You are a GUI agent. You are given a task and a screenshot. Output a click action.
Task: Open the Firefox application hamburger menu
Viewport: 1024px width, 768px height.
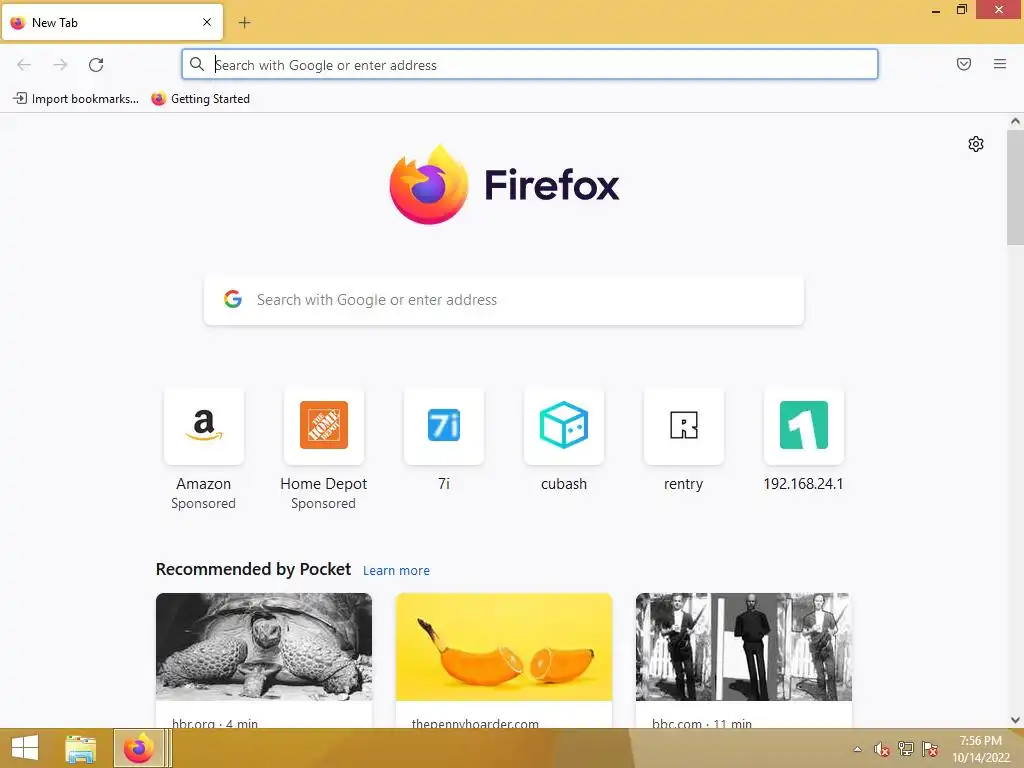click(999, 64)
